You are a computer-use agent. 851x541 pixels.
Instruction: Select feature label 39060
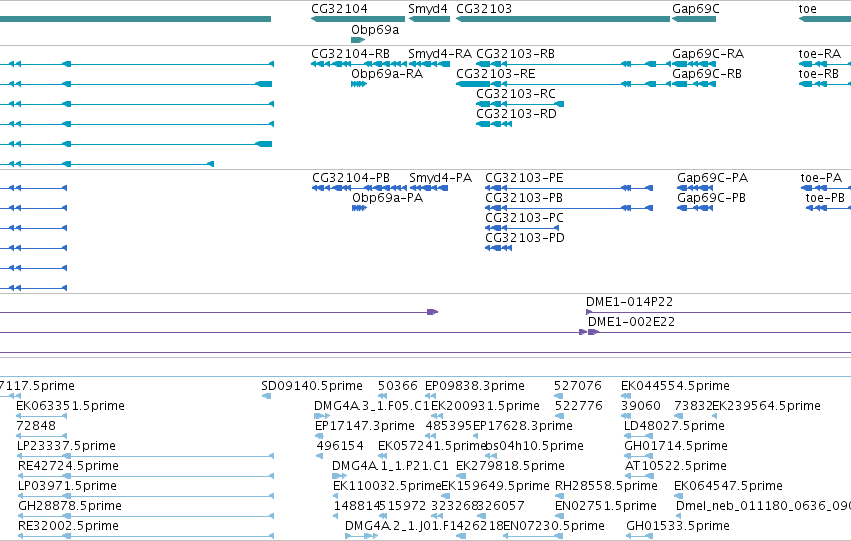click(640, 406)
